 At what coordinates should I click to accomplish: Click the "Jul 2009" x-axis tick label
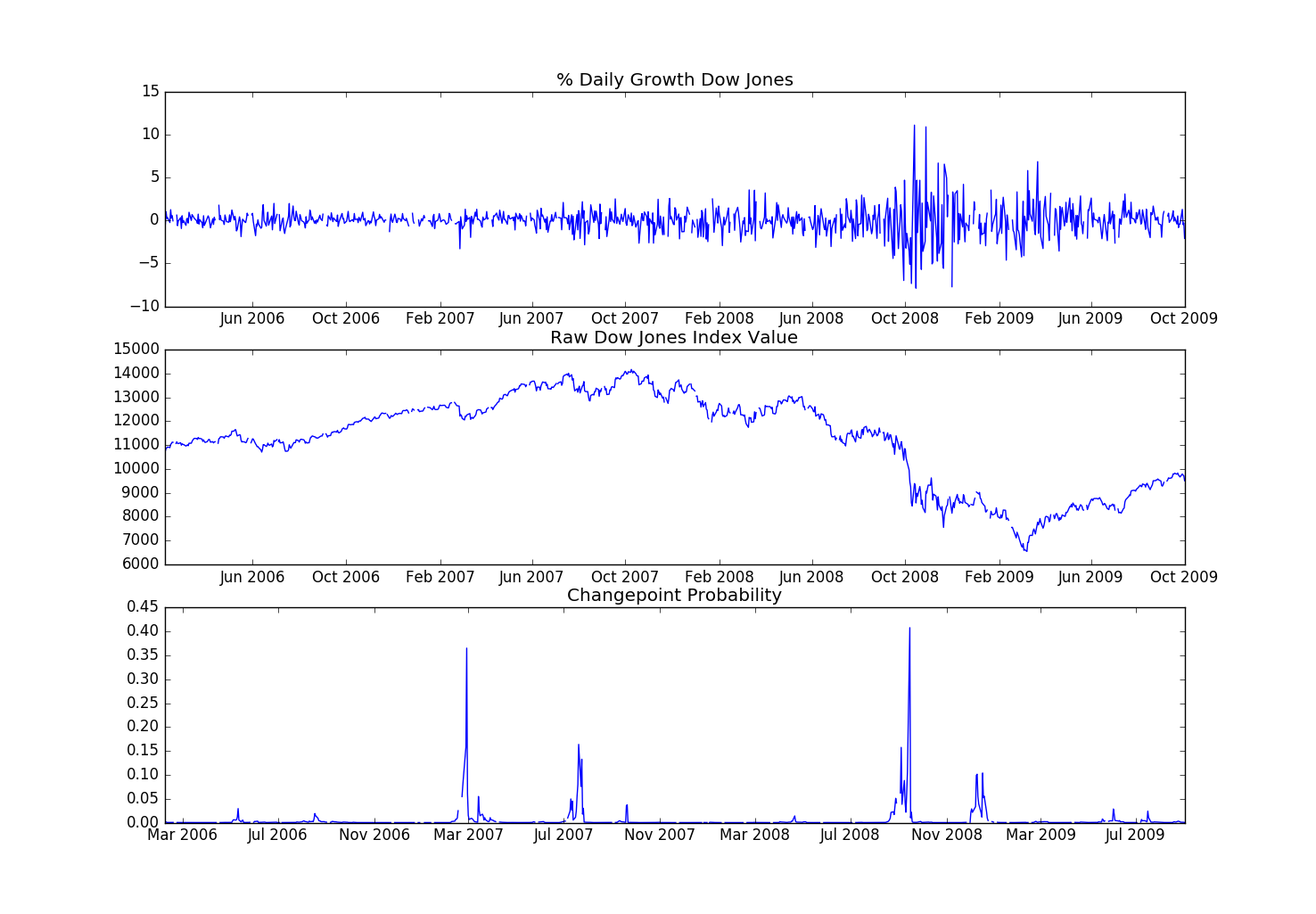pyautogui.click(x=1134, y=835)
